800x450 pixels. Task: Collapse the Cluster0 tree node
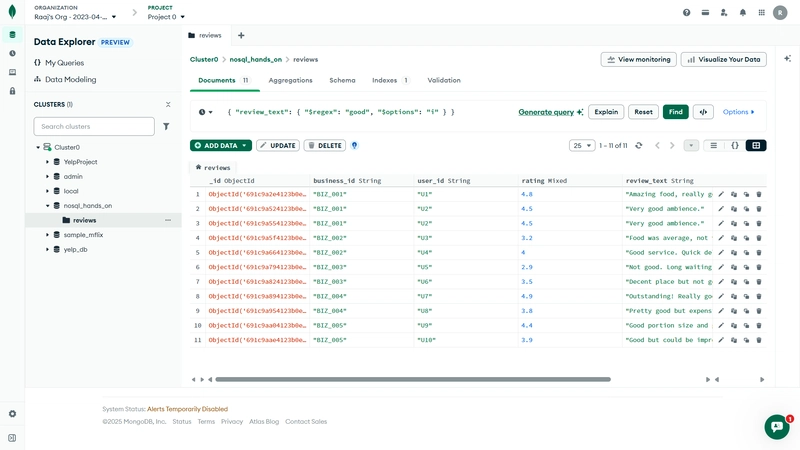(x=38, y=147)
